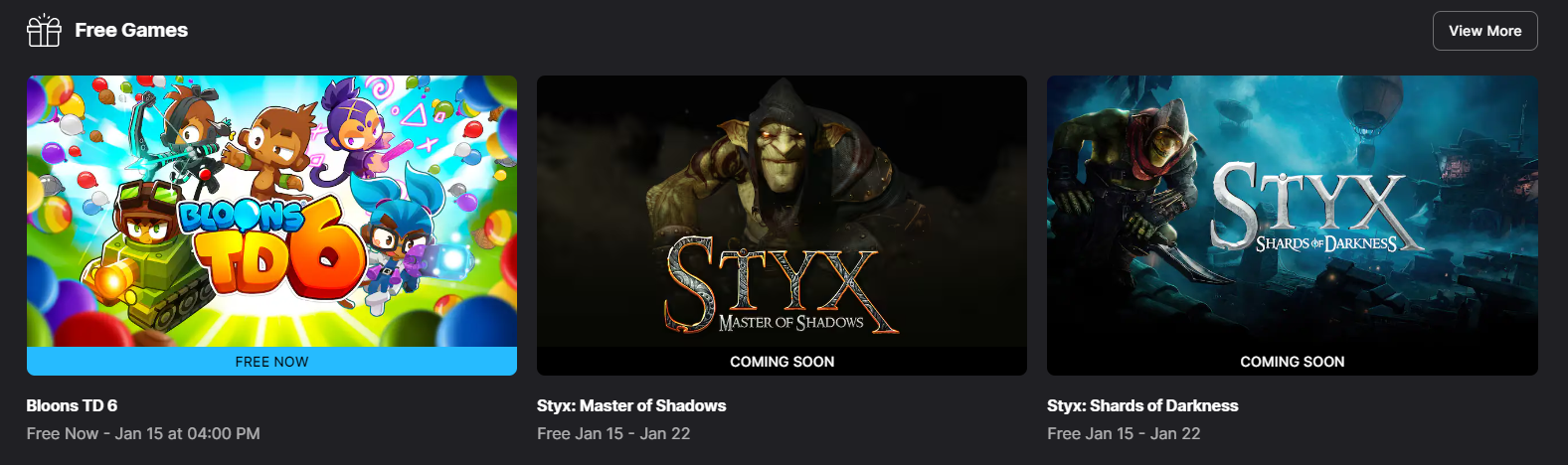The image size is (1568, 465).
Task: Click COMING SOON banner under Master of Shadows
Action: click(782, 362)
